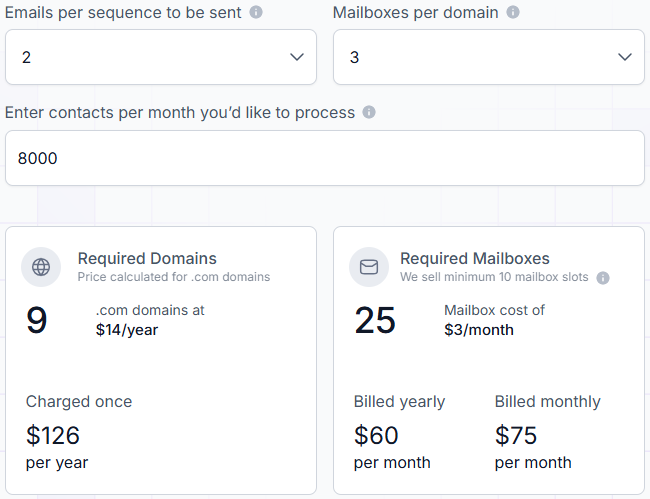
Task: Click the envelope icon in Required Mailboxes card
Action: pyautogui.click(x=369, y=267)
